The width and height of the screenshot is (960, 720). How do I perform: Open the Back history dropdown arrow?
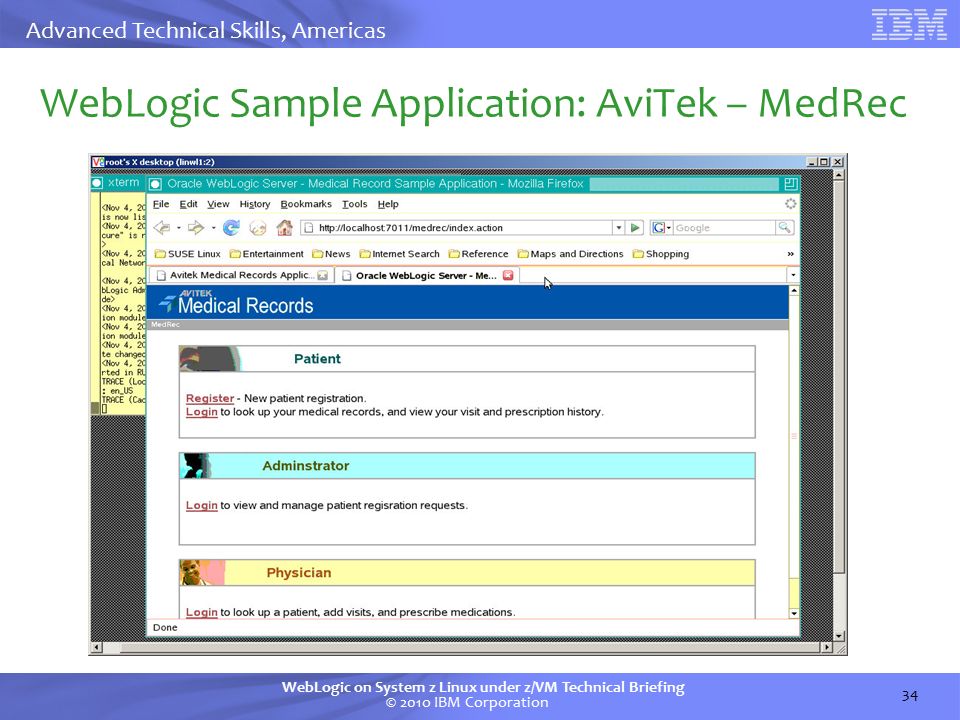(179, 228)
